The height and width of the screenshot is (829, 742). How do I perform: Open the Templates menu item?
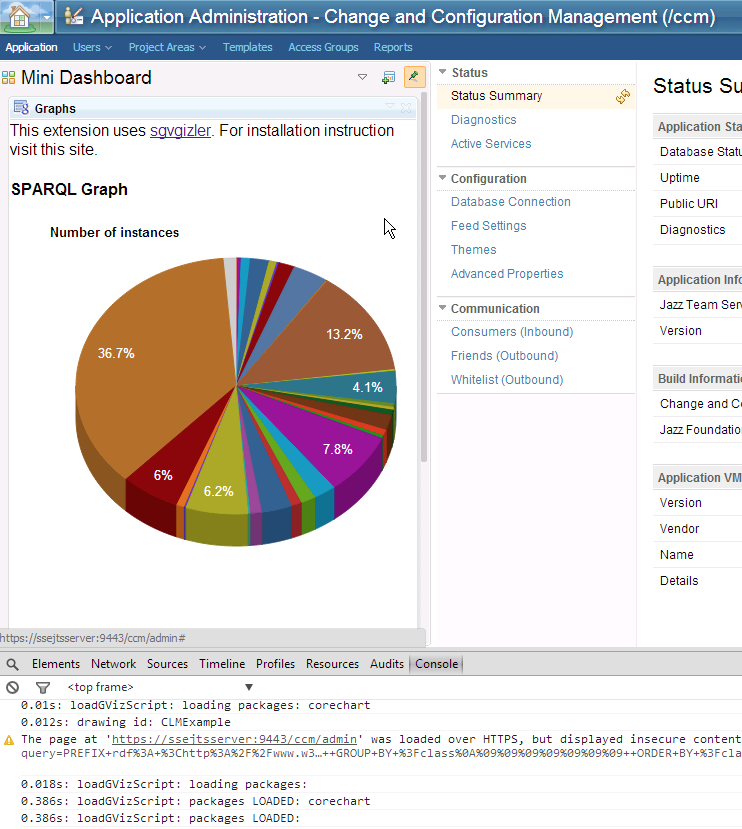tap(247, 47)
